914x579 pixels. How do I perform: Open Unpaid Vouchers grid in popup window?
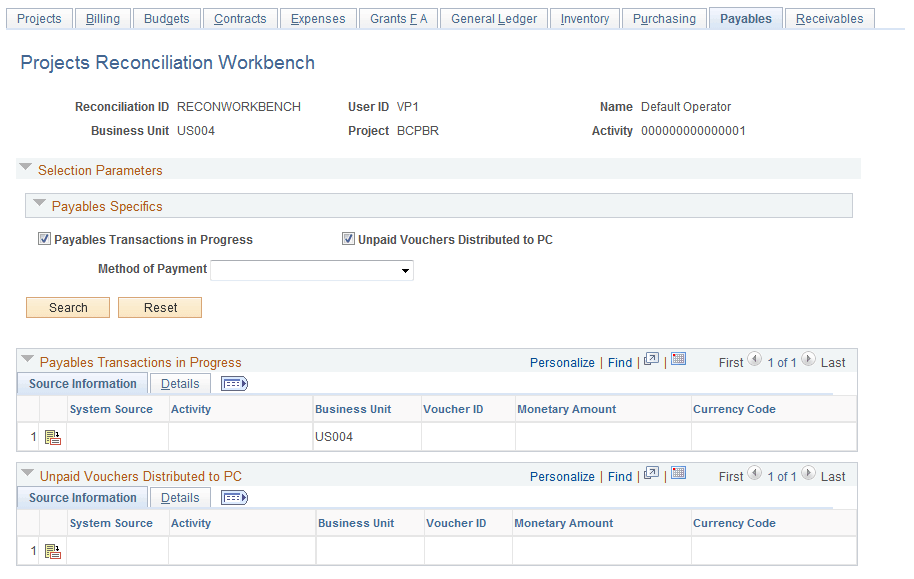point(651,476)
